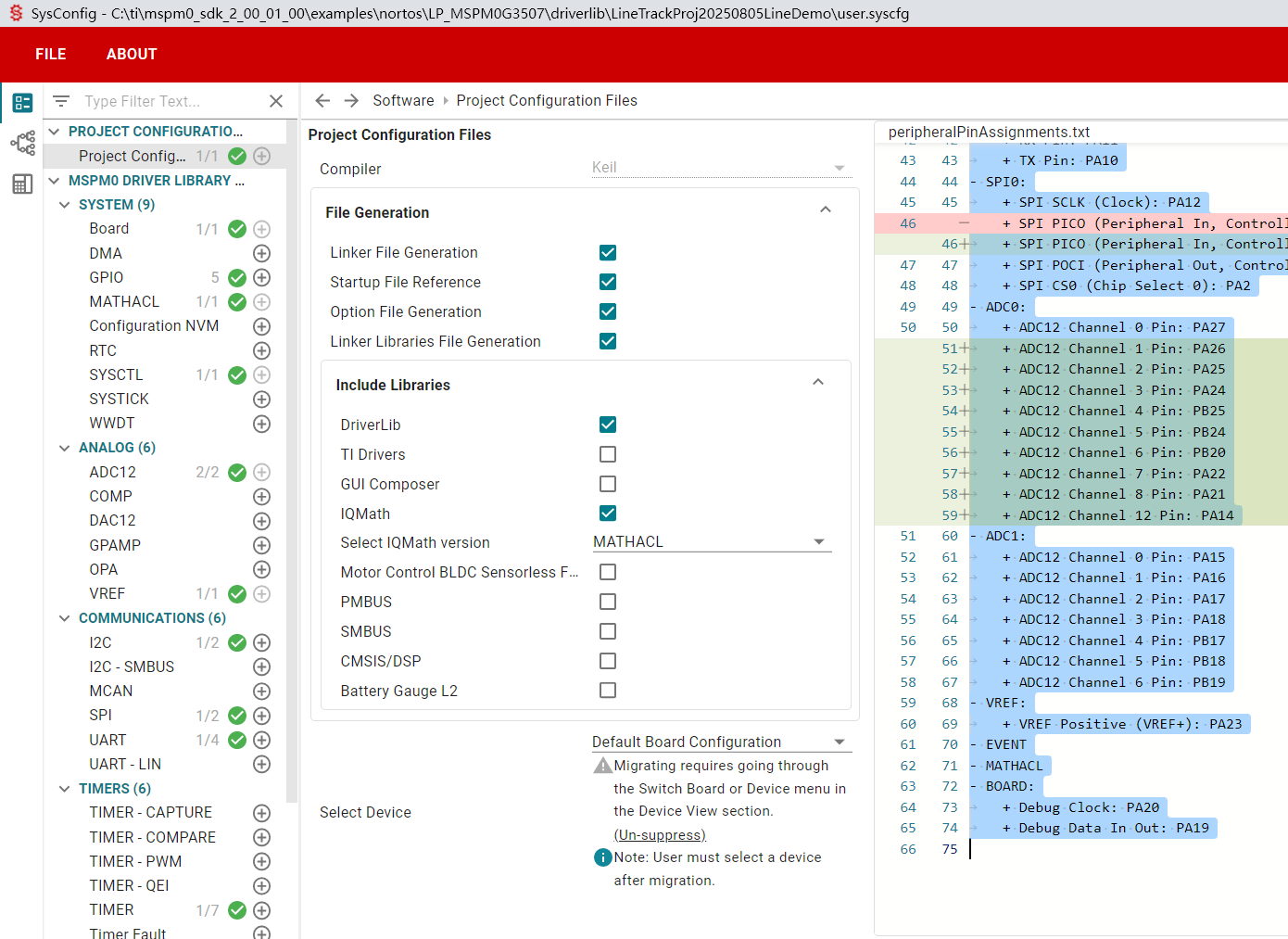Click the module tree vertical scrollbar

[292, 463]
